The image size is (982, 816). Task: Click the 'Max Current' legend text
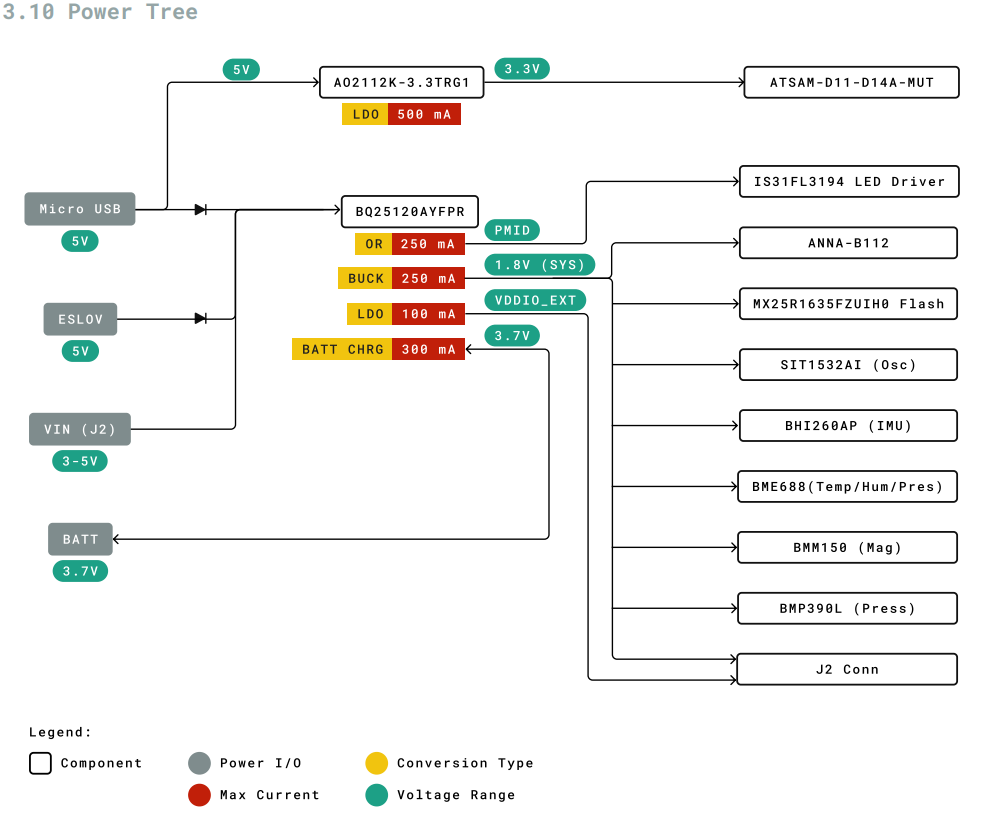pos(269,795)
